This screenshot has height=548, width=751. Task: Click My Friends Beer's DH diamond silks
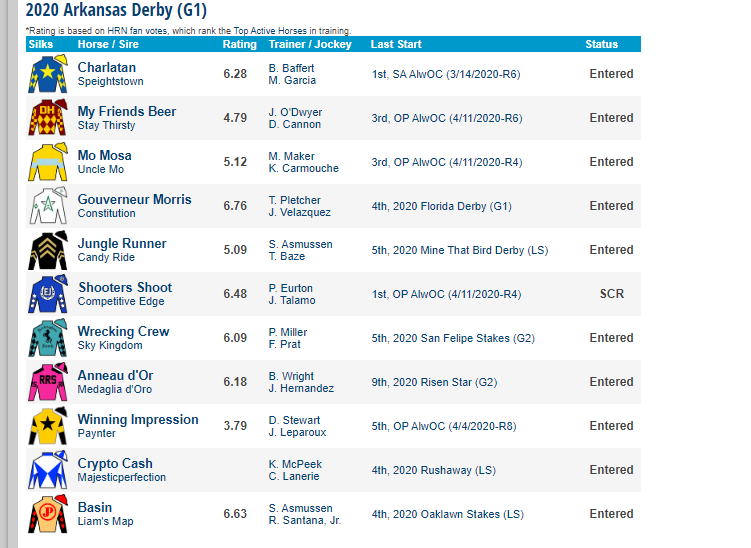coord(47,118)
